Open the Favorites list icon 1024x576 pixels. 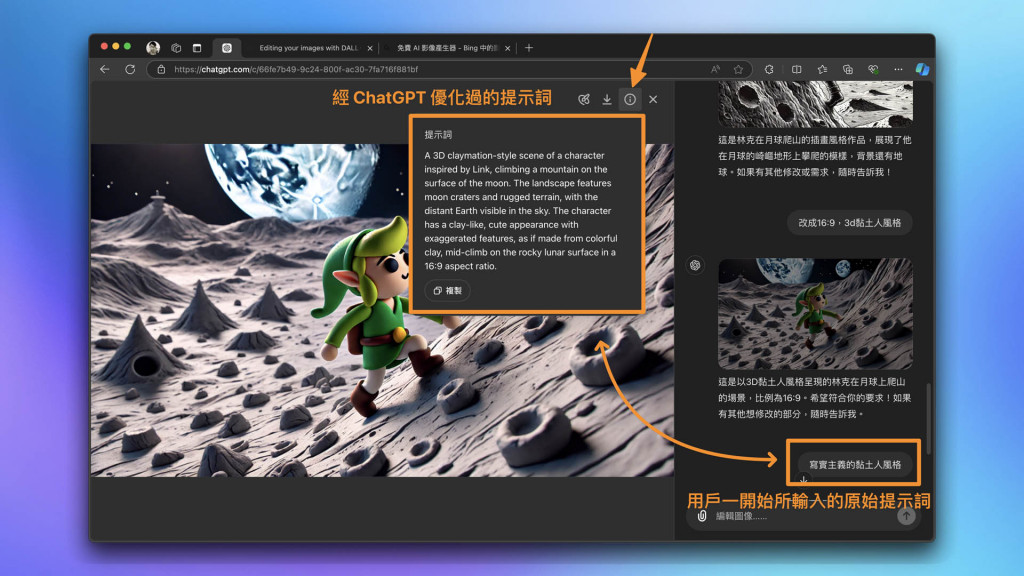822,69
